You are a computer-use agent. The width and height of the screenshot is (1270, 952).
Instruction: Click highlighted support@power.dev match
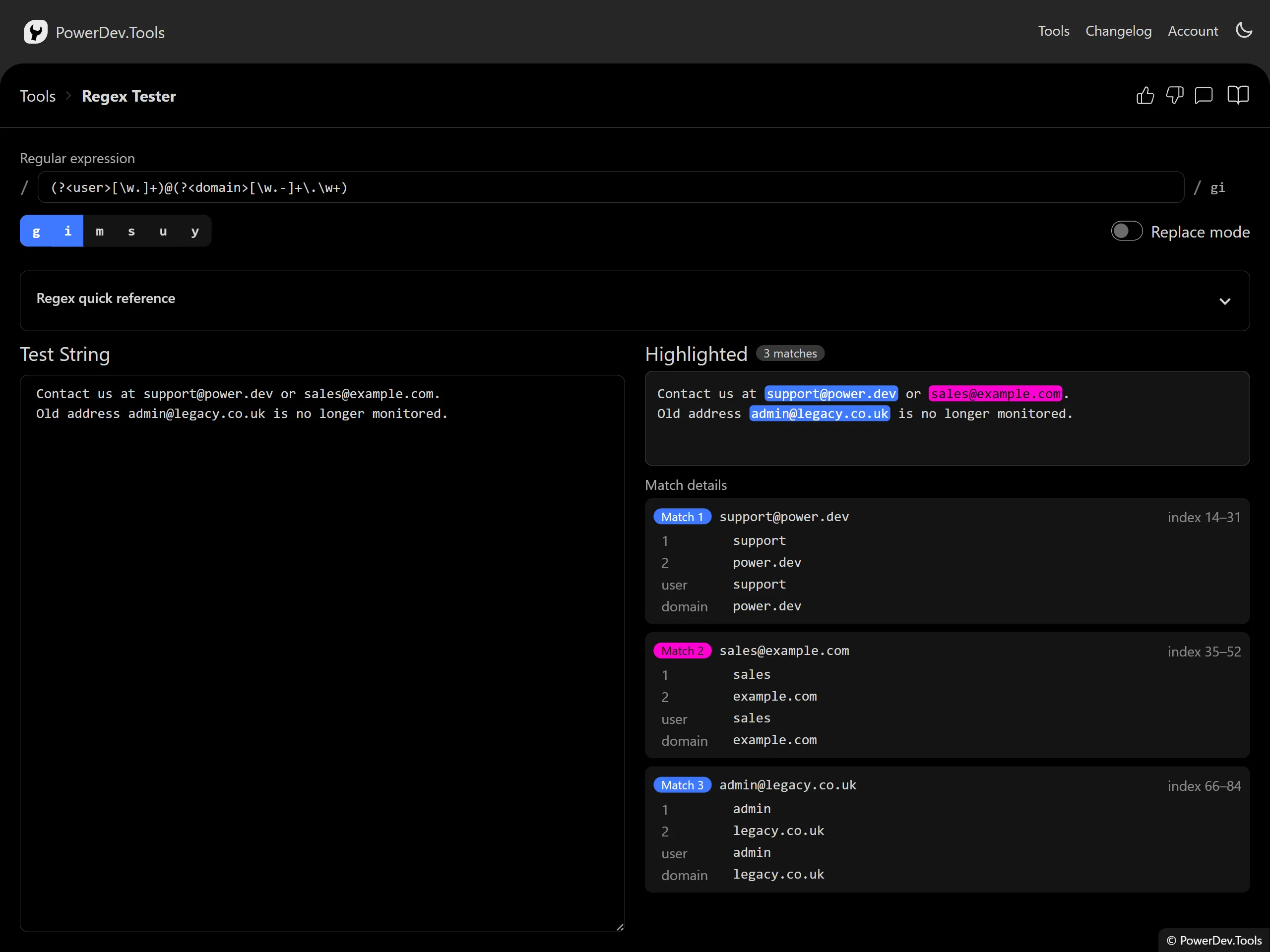831,394
